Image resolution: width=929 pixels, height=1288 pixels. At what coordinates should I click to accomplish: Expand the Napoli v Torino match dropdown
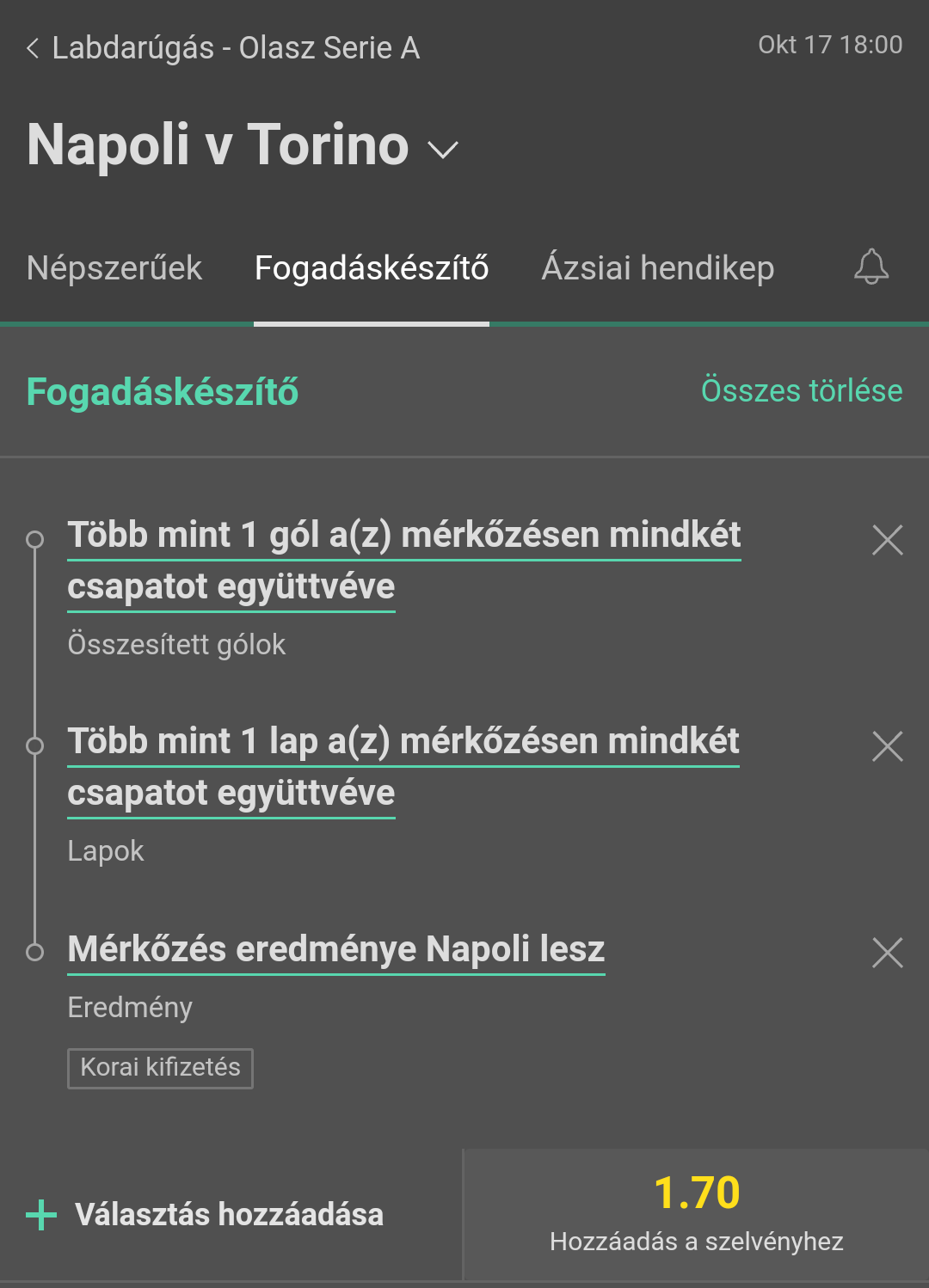(443, 150)
